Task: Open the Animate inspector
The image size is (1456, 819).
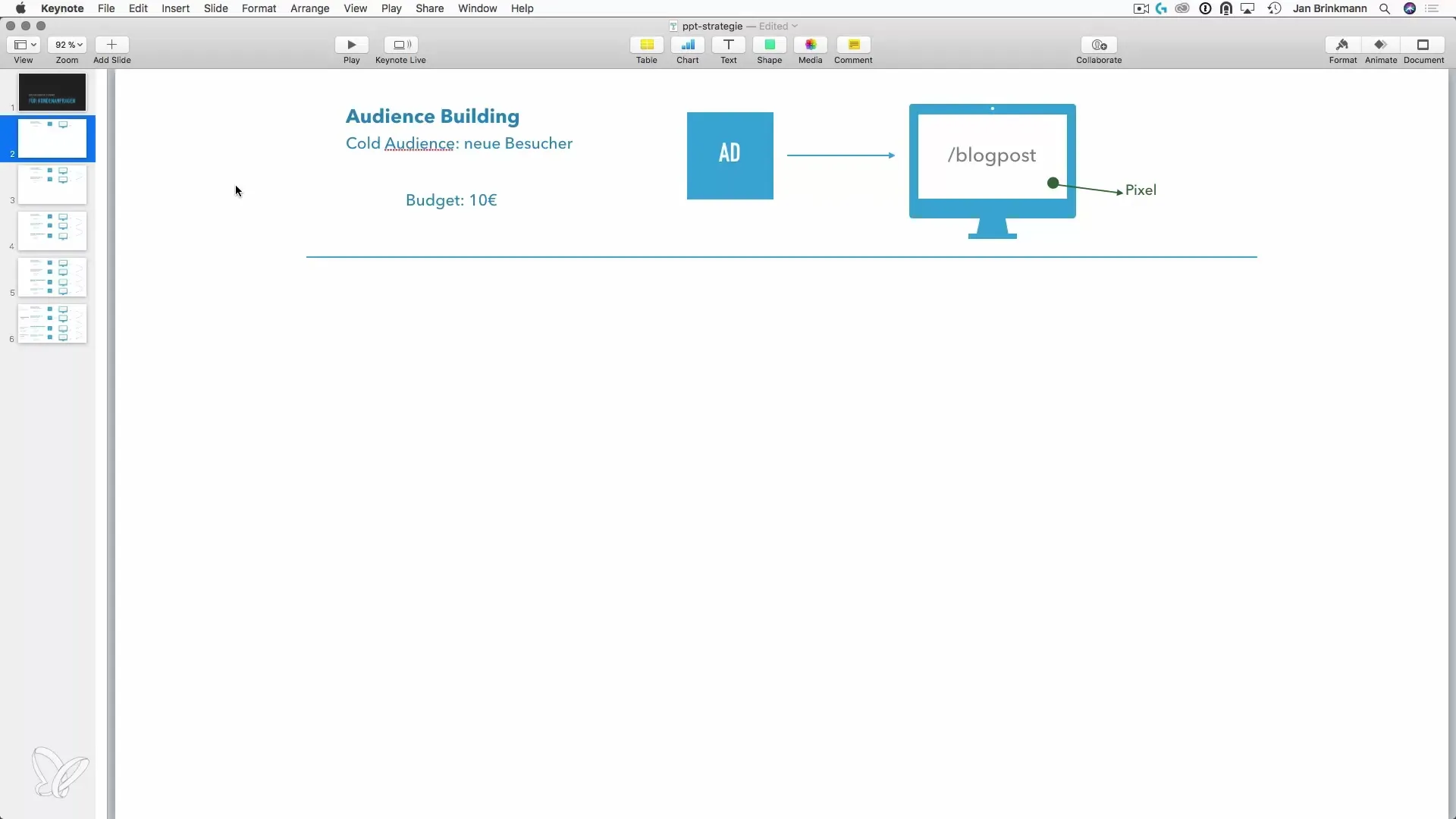Action: [1381, 45]
